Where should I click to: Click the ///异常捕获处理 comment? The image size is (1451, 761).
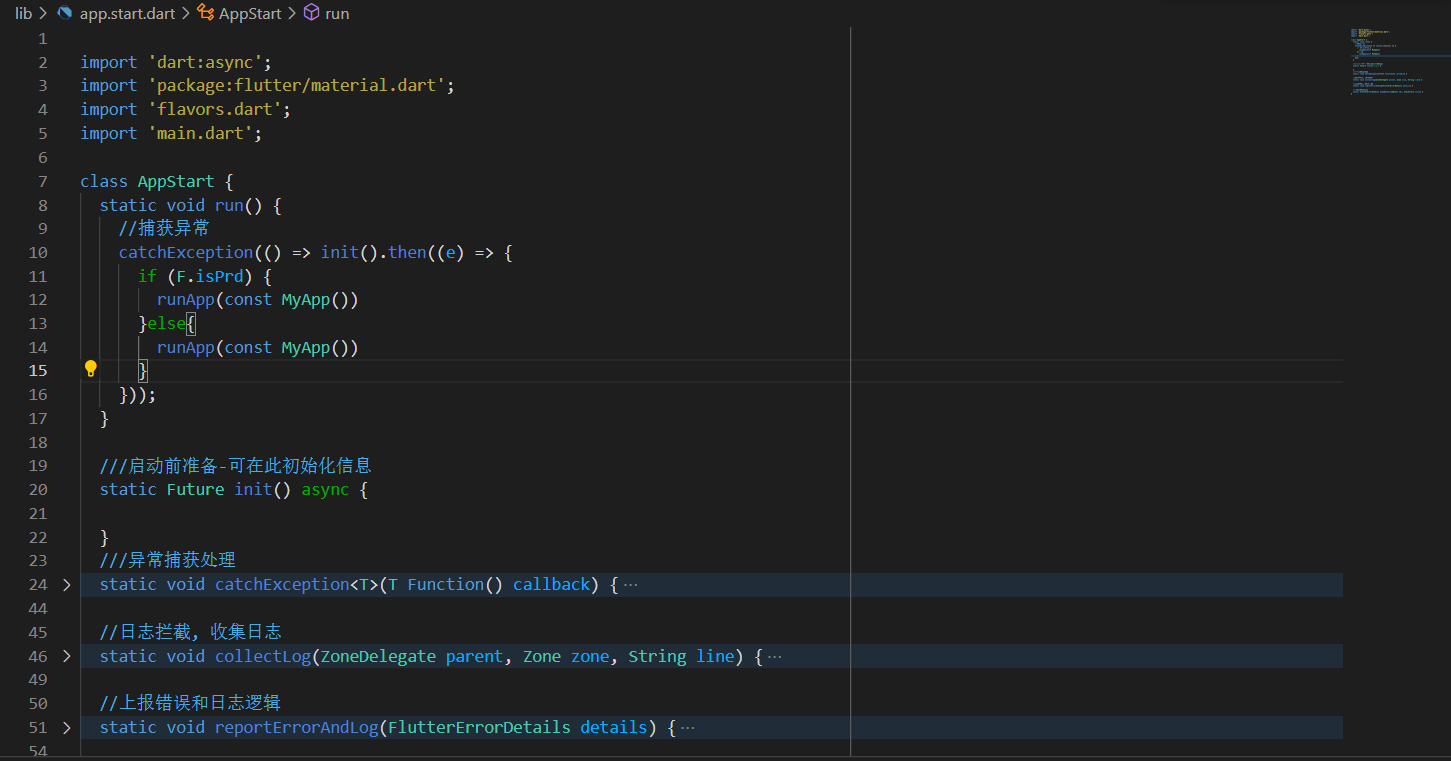[168, 560]
